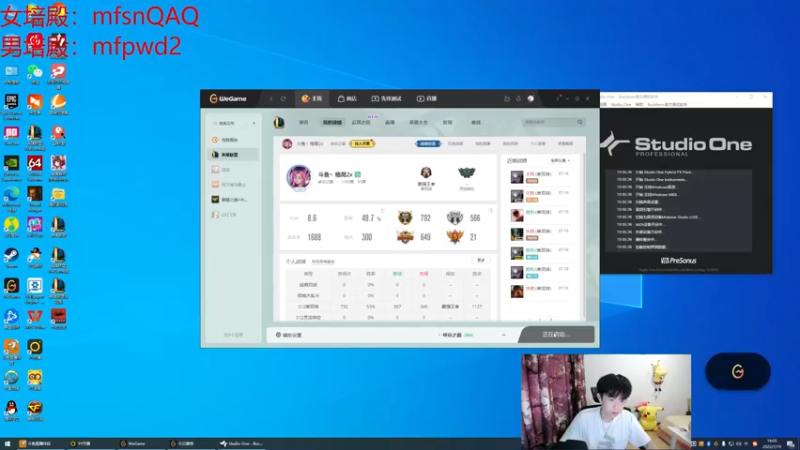Screen dimensions: 800x450
Task: Click the app search field in the WeGame sidebar
Action: tap(230, 123)
